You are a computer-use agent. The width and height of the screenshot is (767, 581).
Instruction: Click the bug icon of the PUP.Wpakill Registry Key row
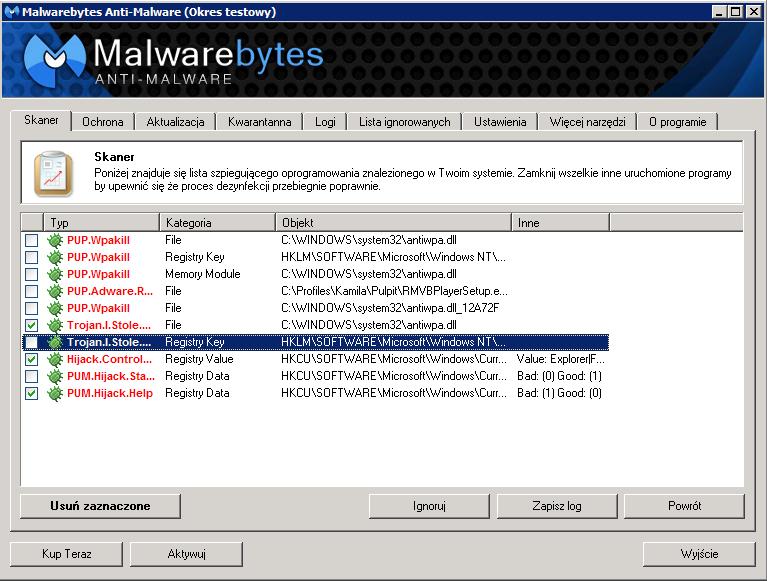pos(55,257)
